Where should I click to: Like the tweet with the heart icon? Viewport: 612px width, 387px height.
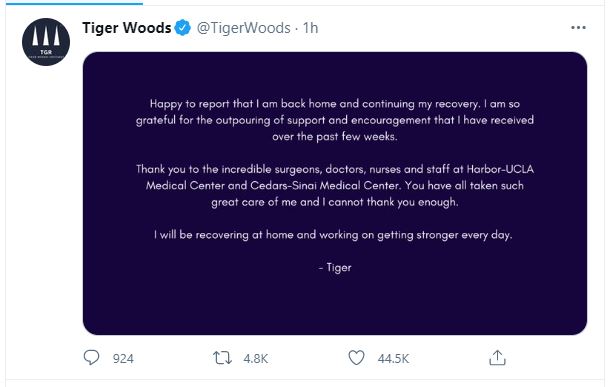(356, 357)
